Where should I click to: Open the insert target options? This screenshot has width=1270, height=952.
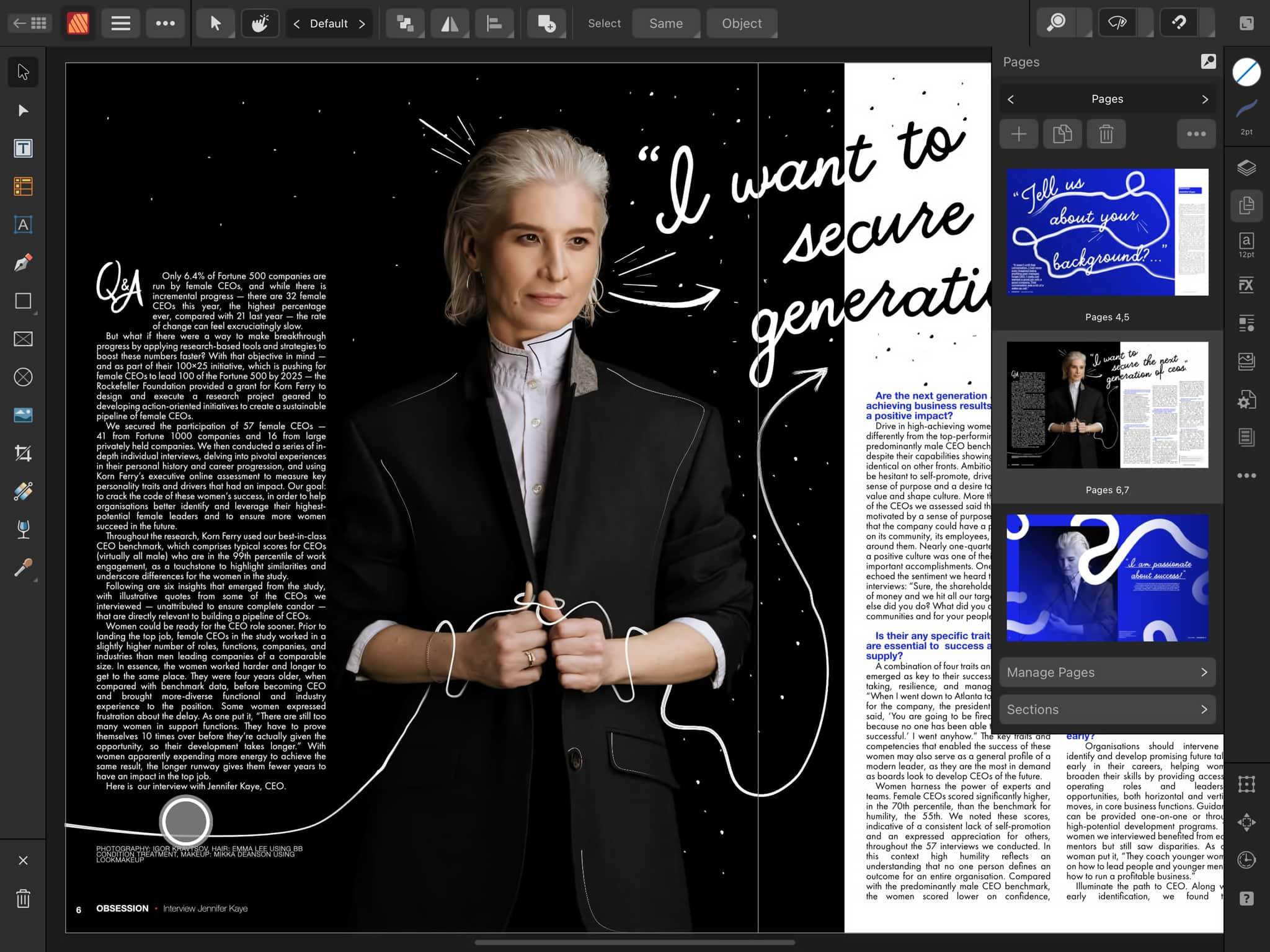(x=546, y=24)
